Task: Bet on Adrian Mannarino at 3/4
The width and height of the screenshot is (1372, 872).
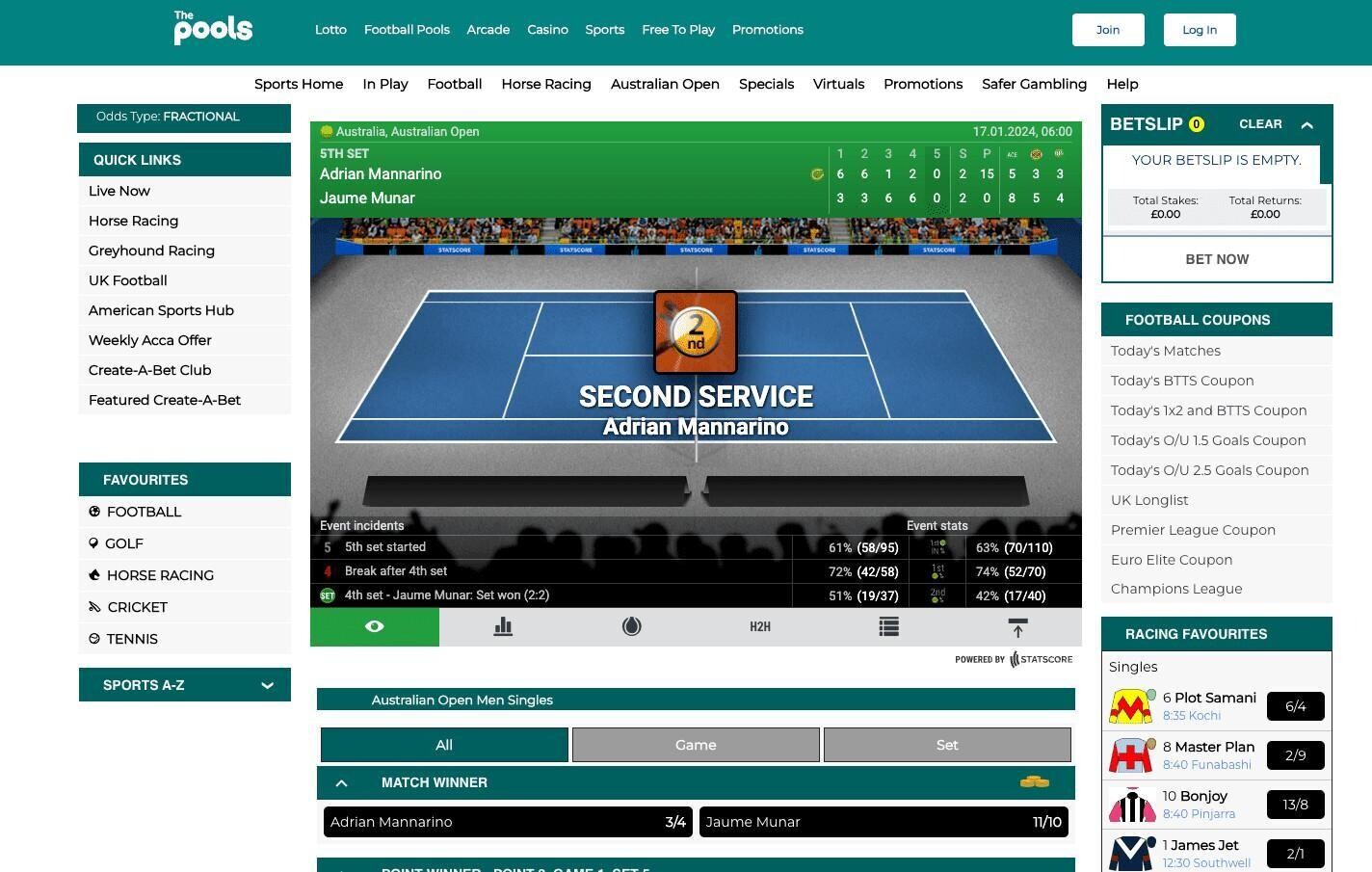Action: coord(508,822)
